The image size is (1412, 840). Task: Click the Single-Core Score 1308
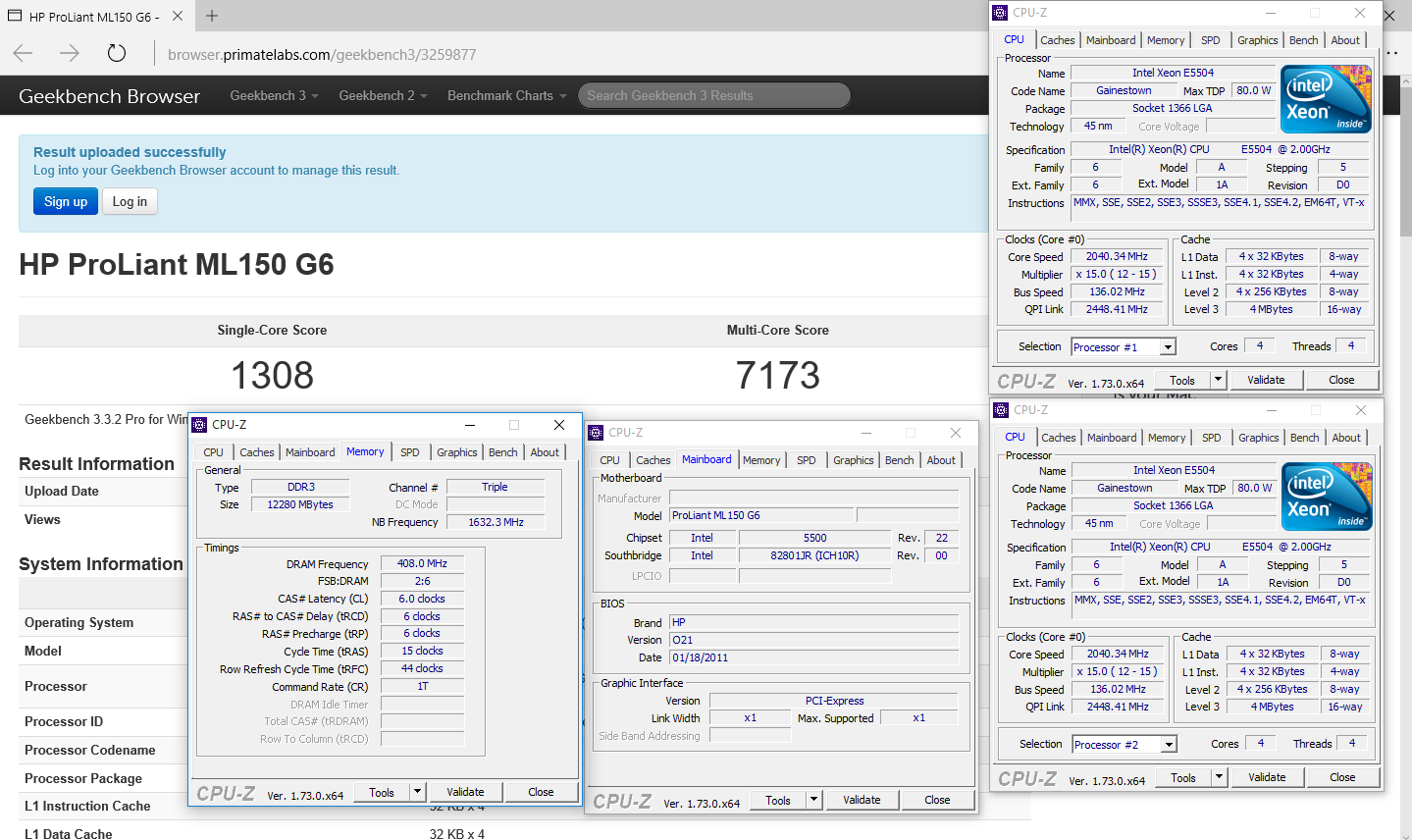(x=272, y=375)
